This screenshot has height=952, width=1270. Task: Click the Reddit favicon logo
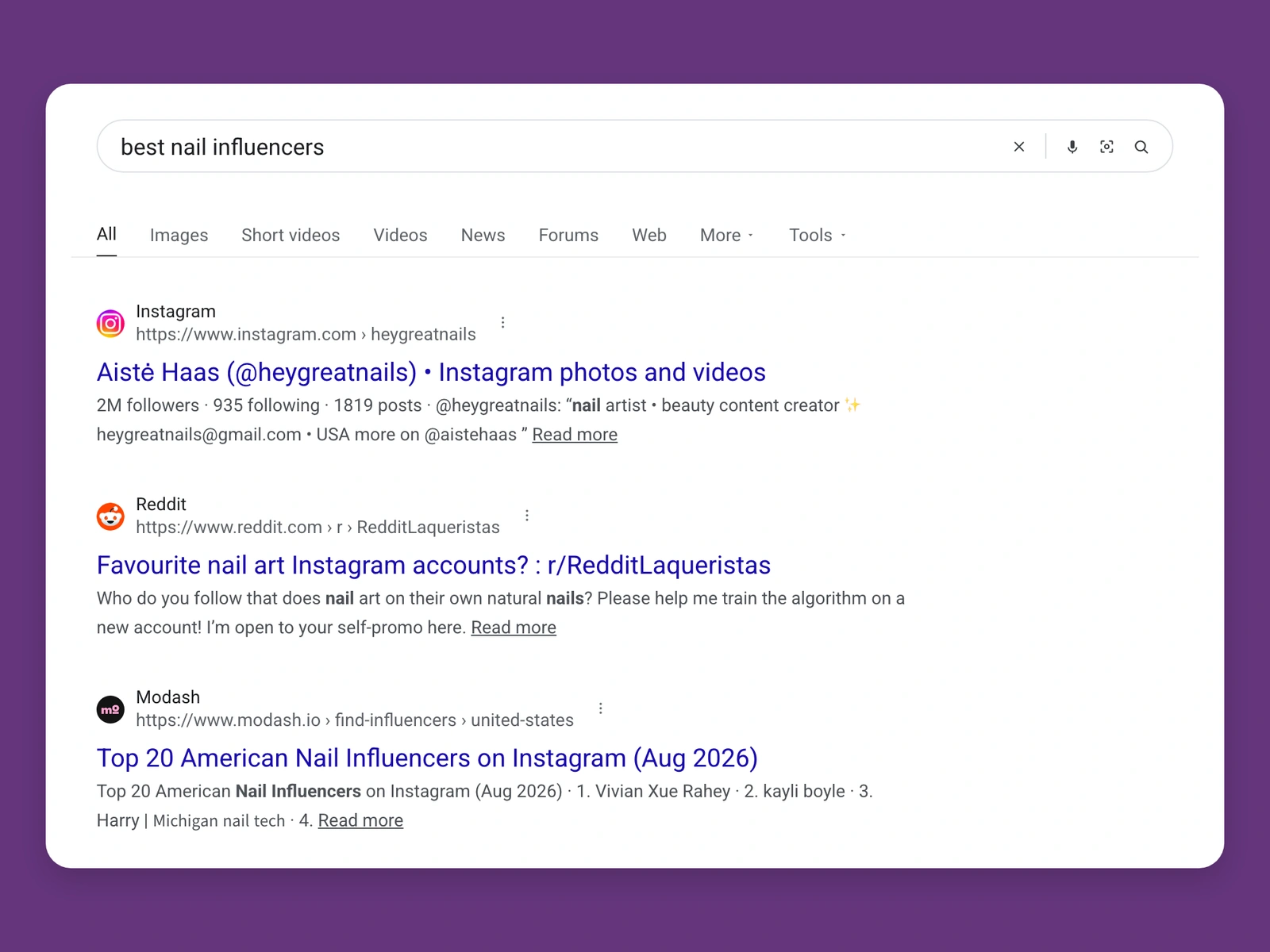[110, 516]
